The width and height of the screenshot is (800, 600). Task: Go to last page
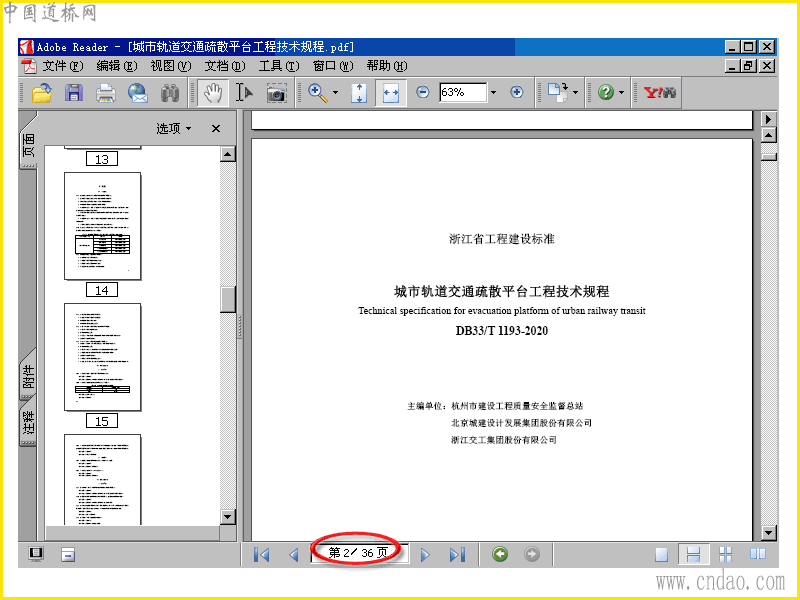(457, 555)
